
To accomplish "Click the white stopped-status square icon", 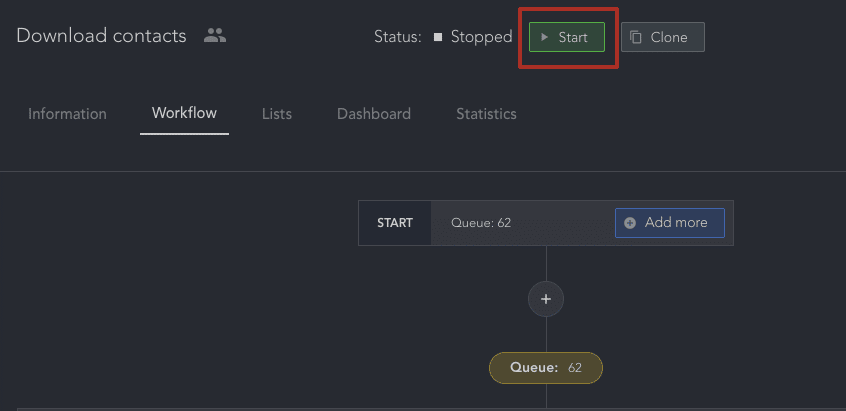I will pyautogui.click(x=438, y=37).
